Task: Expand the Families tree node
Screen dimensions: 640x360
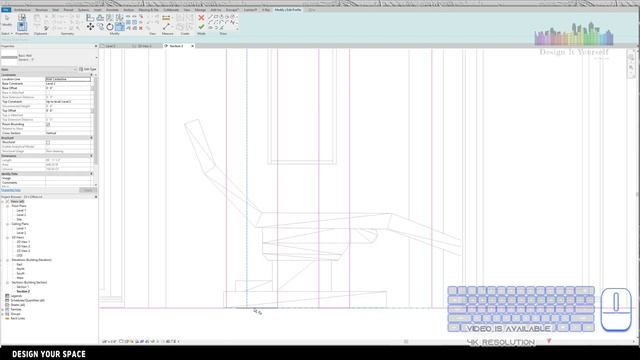Action: coord(2,309)
